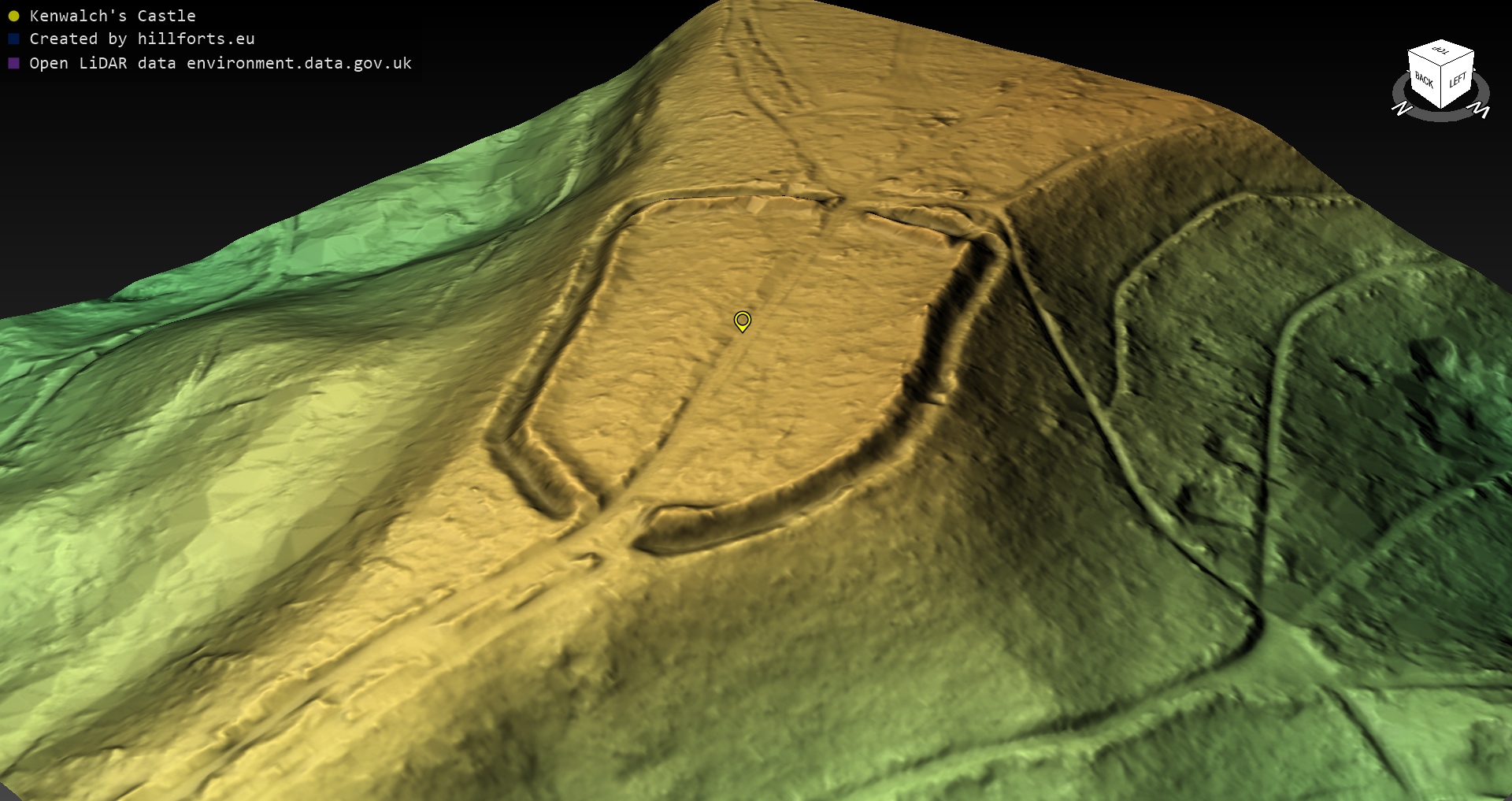Click the yellow location pin on the hillfort

[742, 321]
